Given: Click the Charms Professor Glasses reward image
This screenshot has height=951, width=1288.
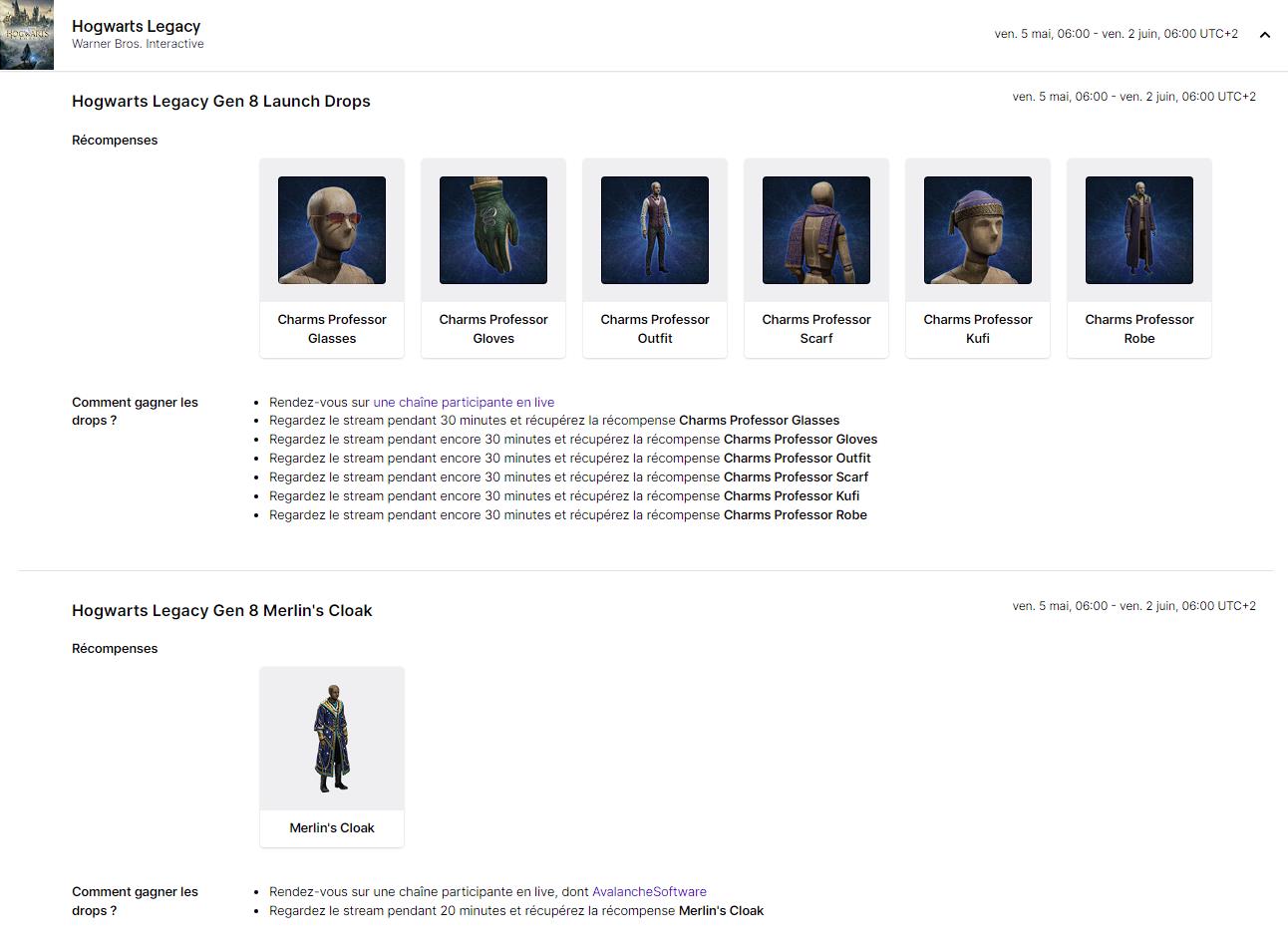Looking at the screenshot, I should point(331,230).
